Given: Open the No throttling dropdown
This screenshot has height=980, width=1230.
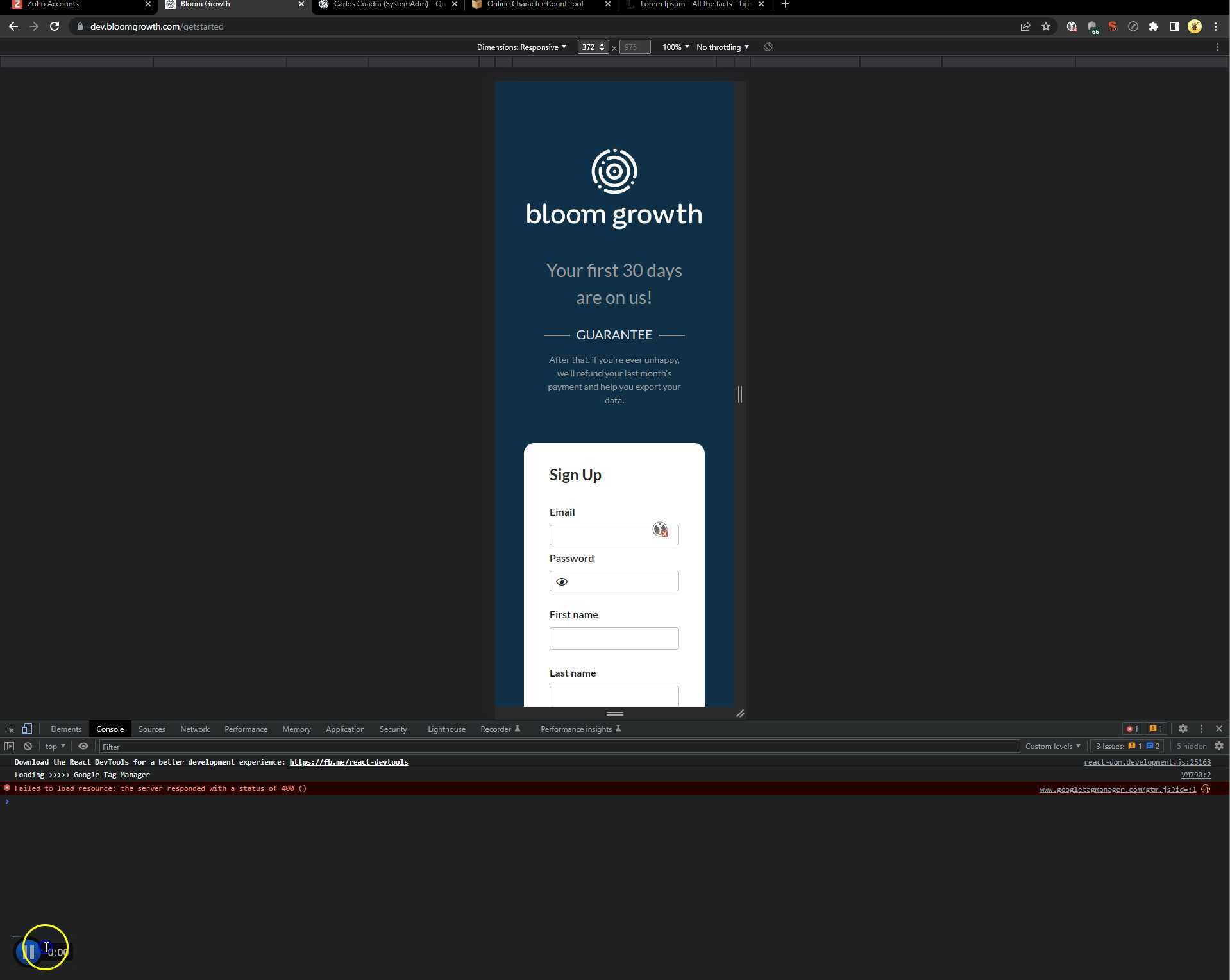Looking at the screenshot, I should point(722,47).
